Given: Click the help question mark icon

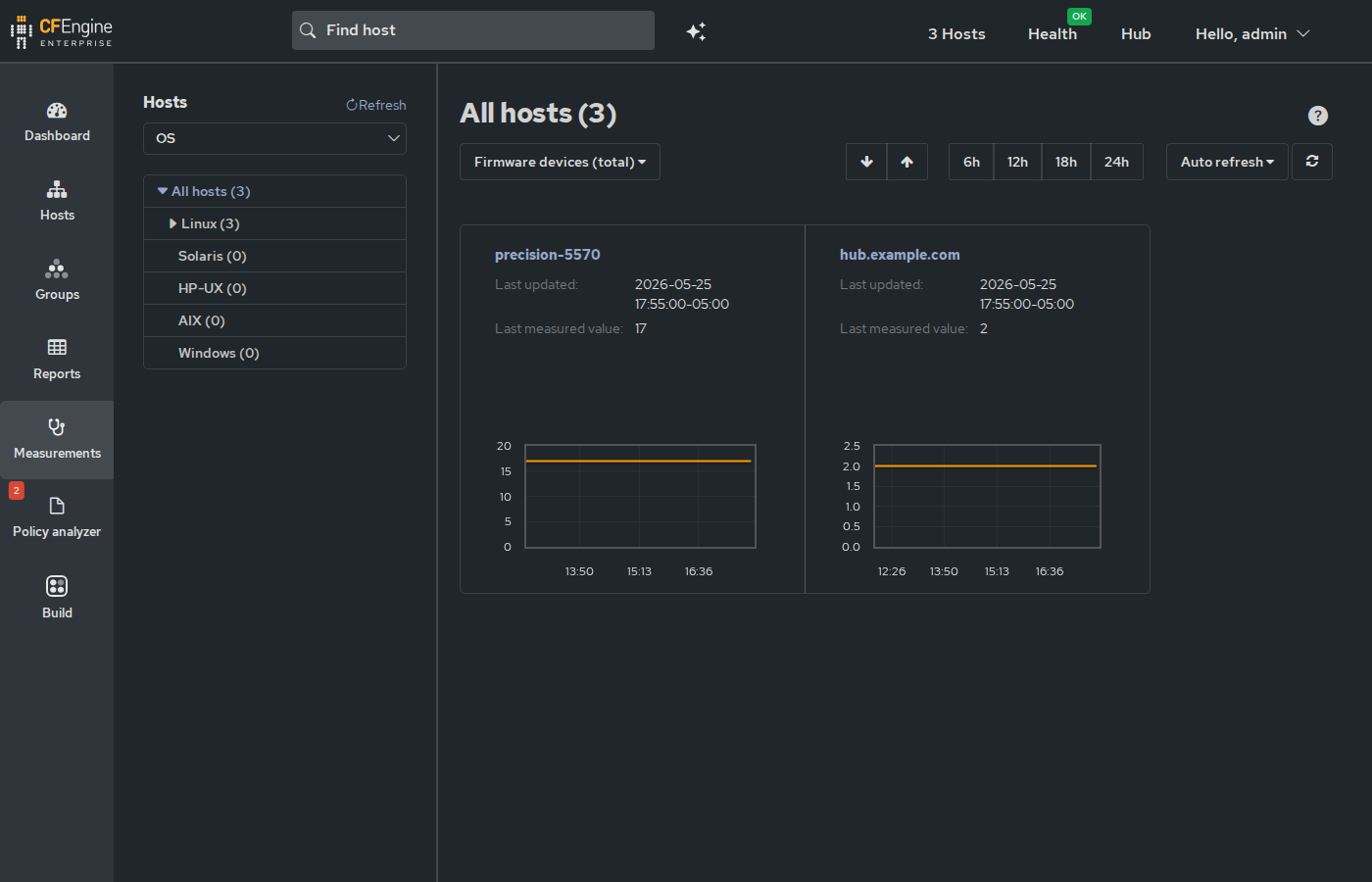Looking at the screenshot, I should click(x=1318, y=116).
